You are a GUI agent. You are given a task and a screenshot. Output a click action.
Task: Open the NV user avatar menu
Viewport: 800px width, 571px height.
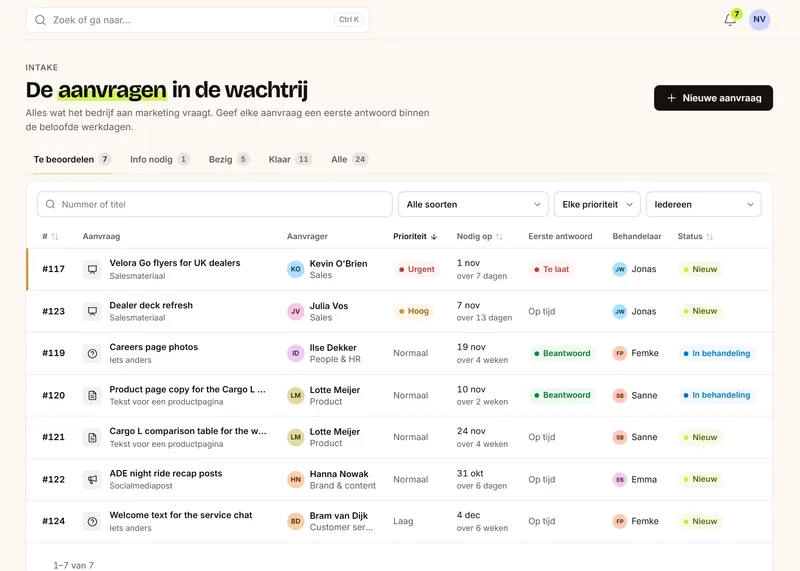coord(759,19)
